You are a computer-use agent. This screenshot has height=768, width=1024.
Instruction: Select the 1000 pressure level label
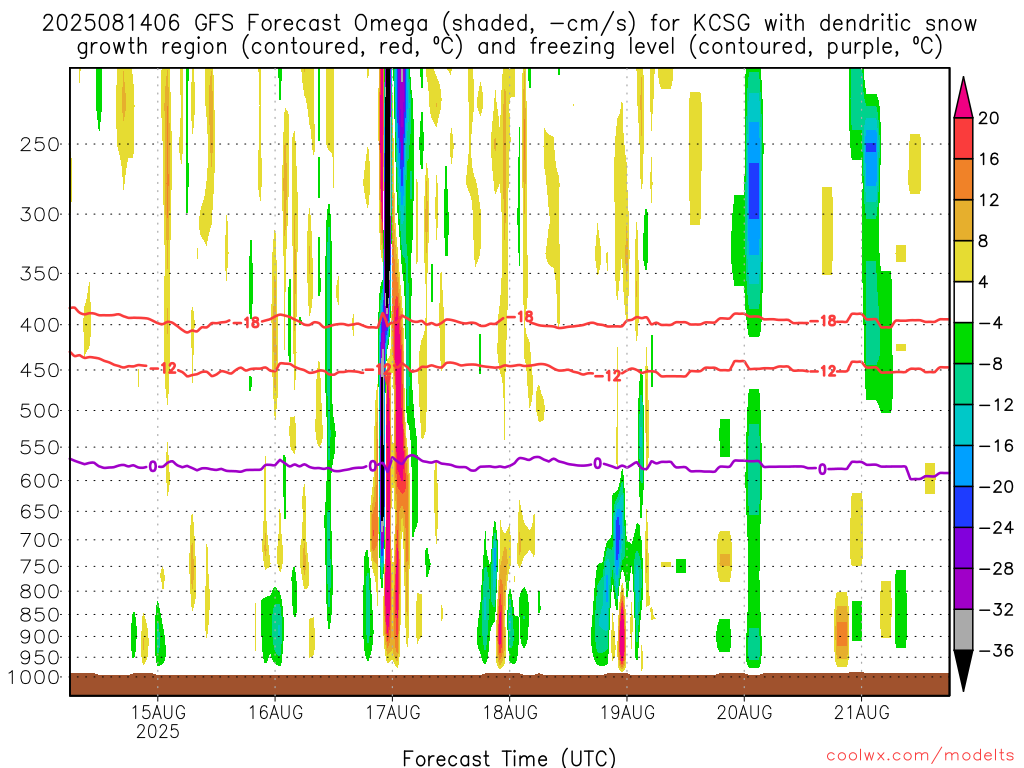tap(35, 678)
